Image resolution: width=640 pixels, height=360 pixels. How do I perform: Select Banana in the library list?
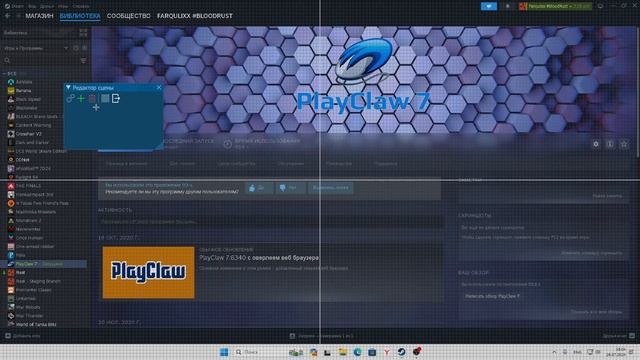tap(24, 91)
